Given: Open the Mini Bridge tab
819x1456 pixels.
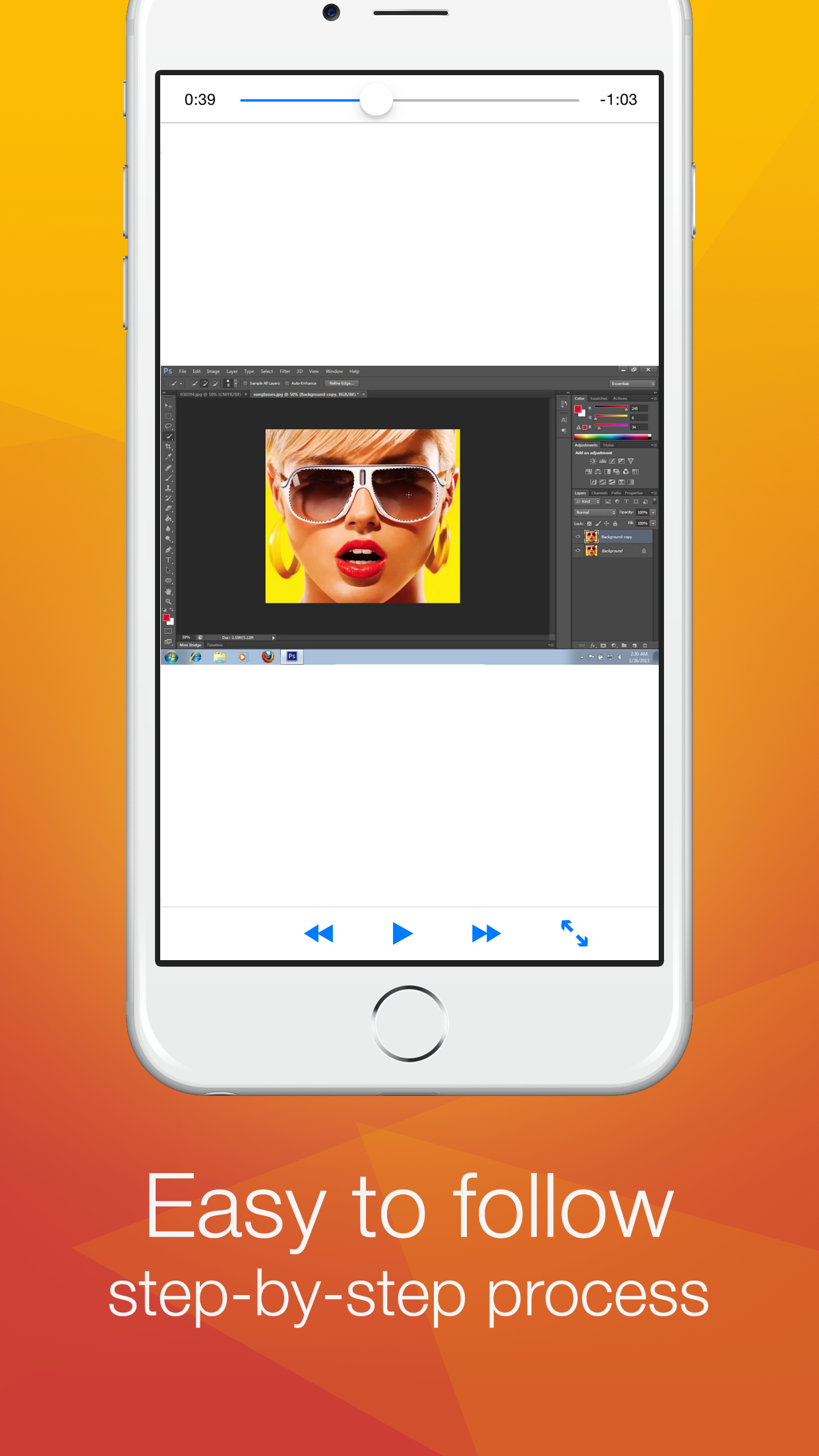Looking at the screenshot, I should tap(191, 645).
